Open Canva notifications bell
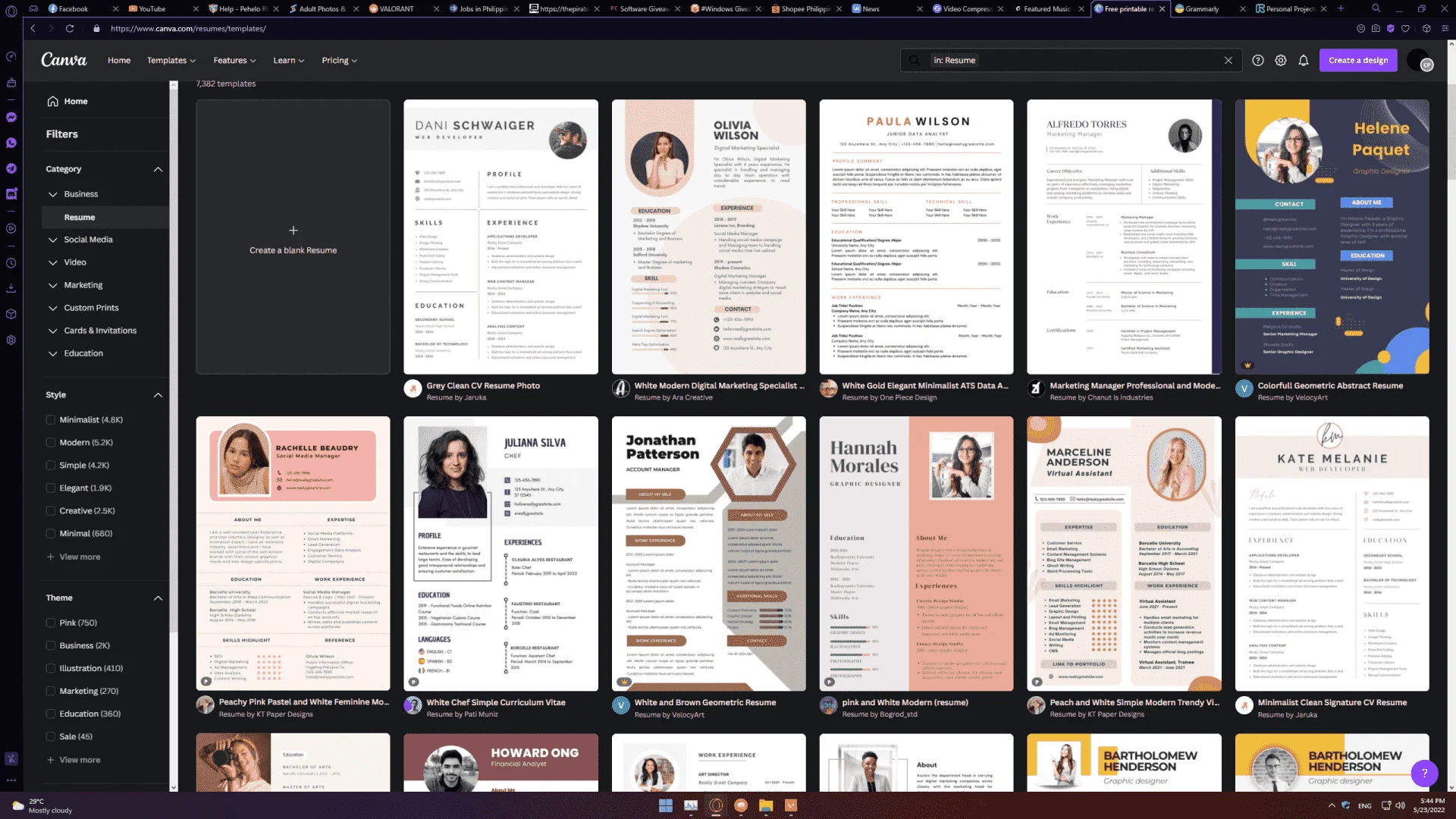Image resolution: width=1456 pixels, height=819 pixels. [x=1304, y=61]
